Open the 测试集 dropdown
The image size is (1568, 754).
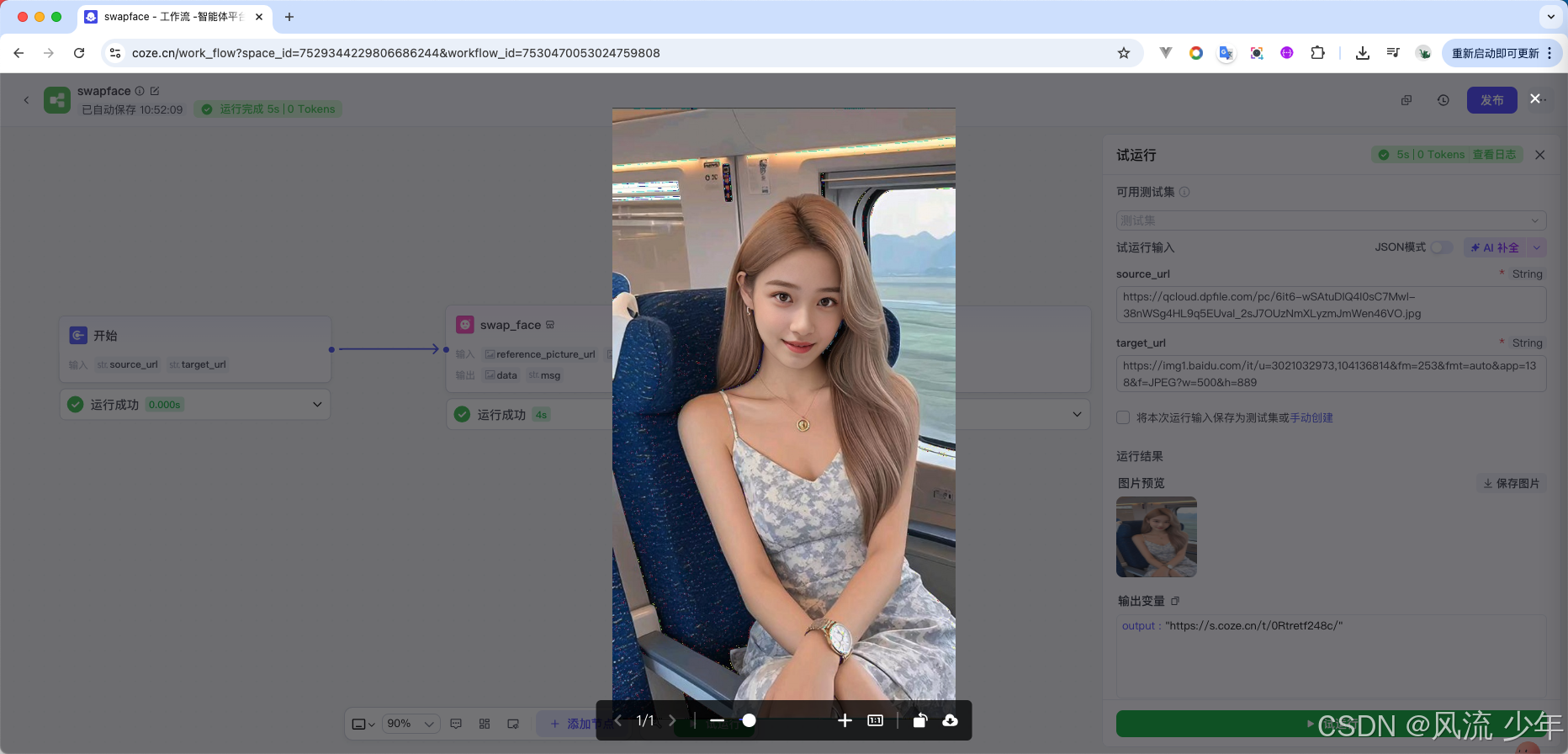pos(1331,220)
